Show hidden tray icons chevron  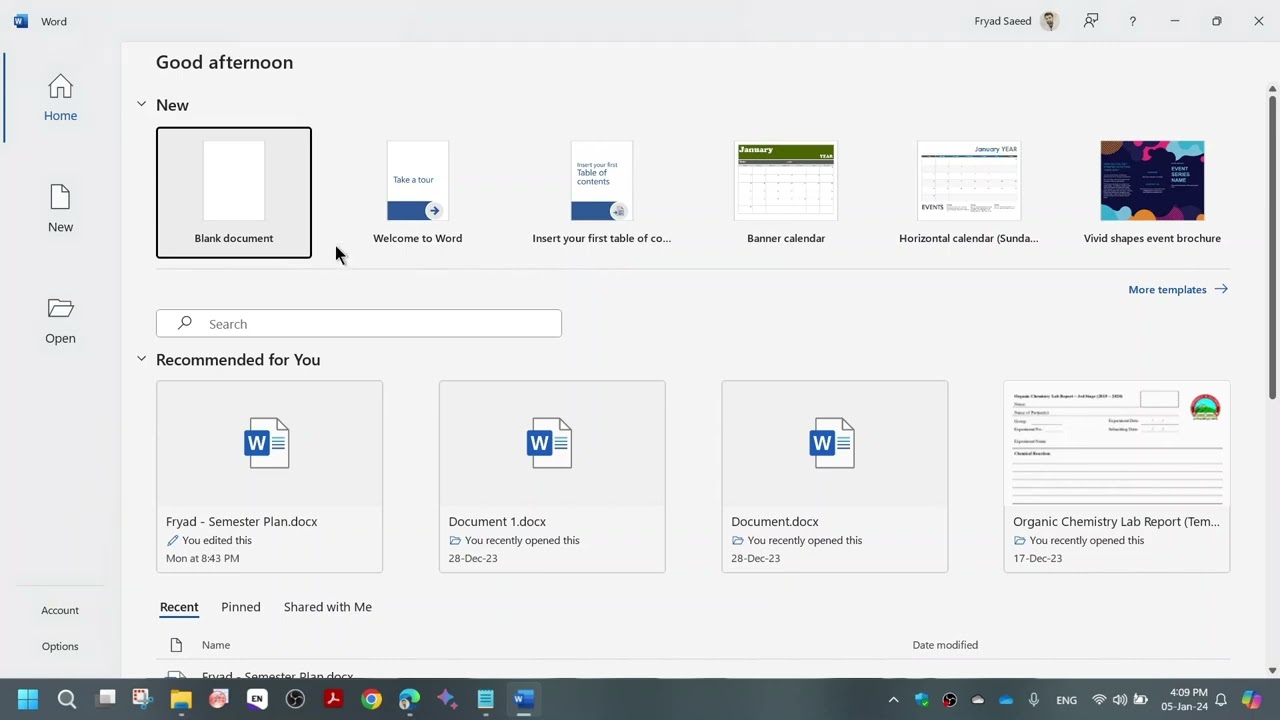point(893,700)
